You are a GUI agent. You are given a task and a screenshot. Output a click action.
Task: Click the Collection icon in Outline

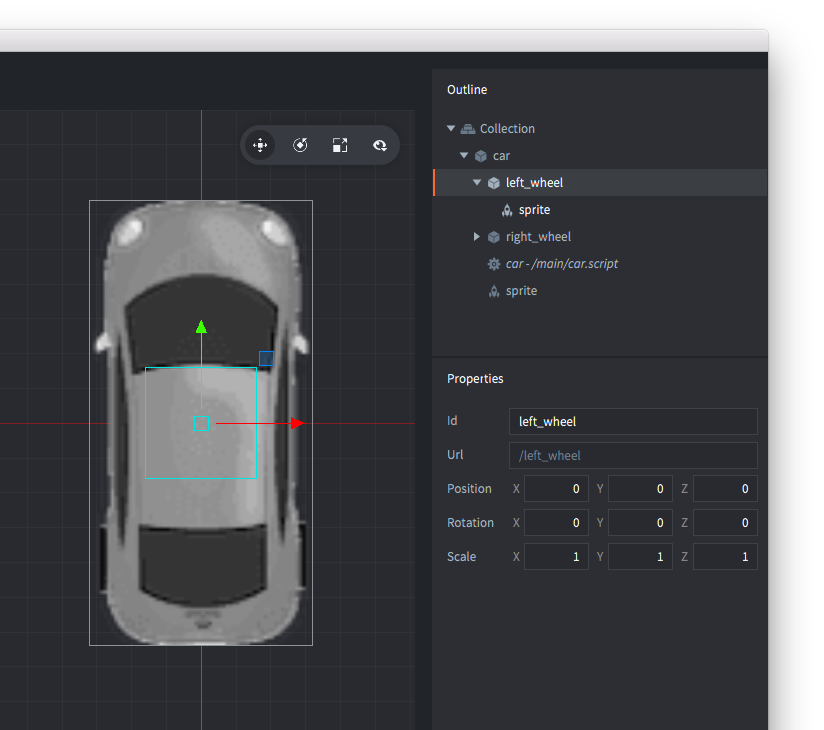point(468,129)
